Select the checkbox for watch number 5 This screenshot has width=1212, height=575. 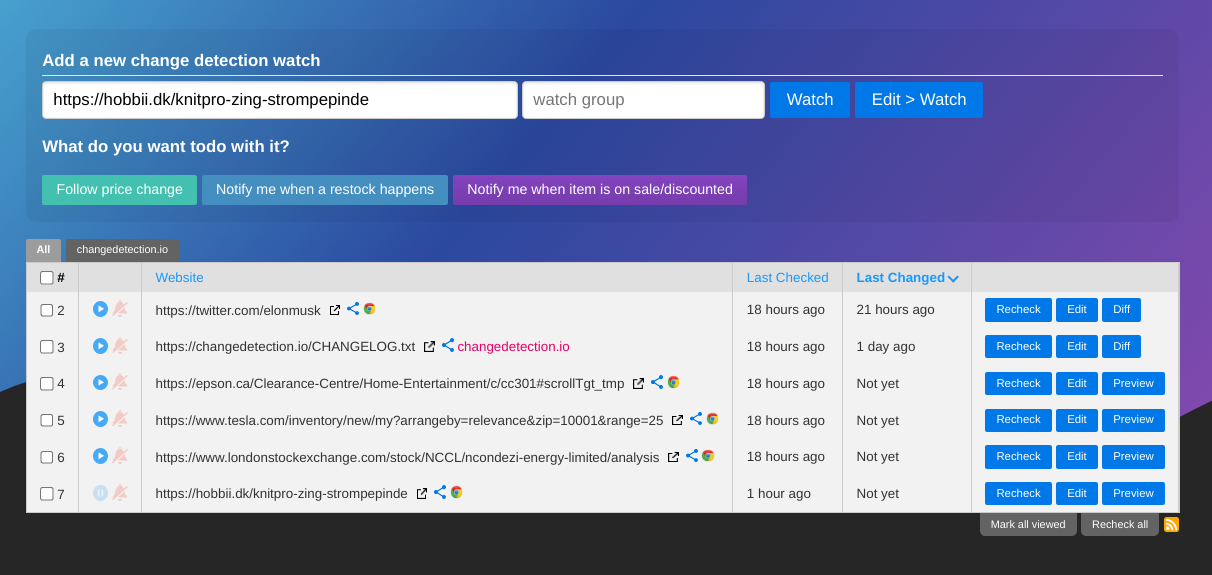pos(47,420)
